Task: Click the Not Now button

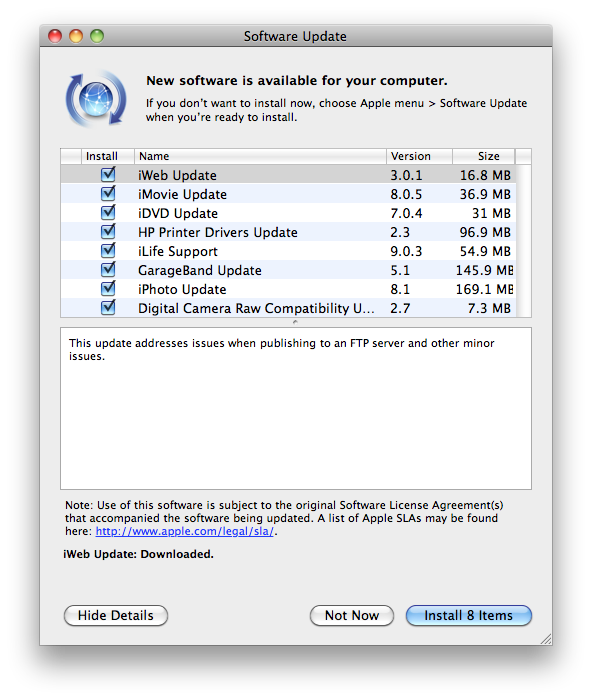Action: (352, 615)
